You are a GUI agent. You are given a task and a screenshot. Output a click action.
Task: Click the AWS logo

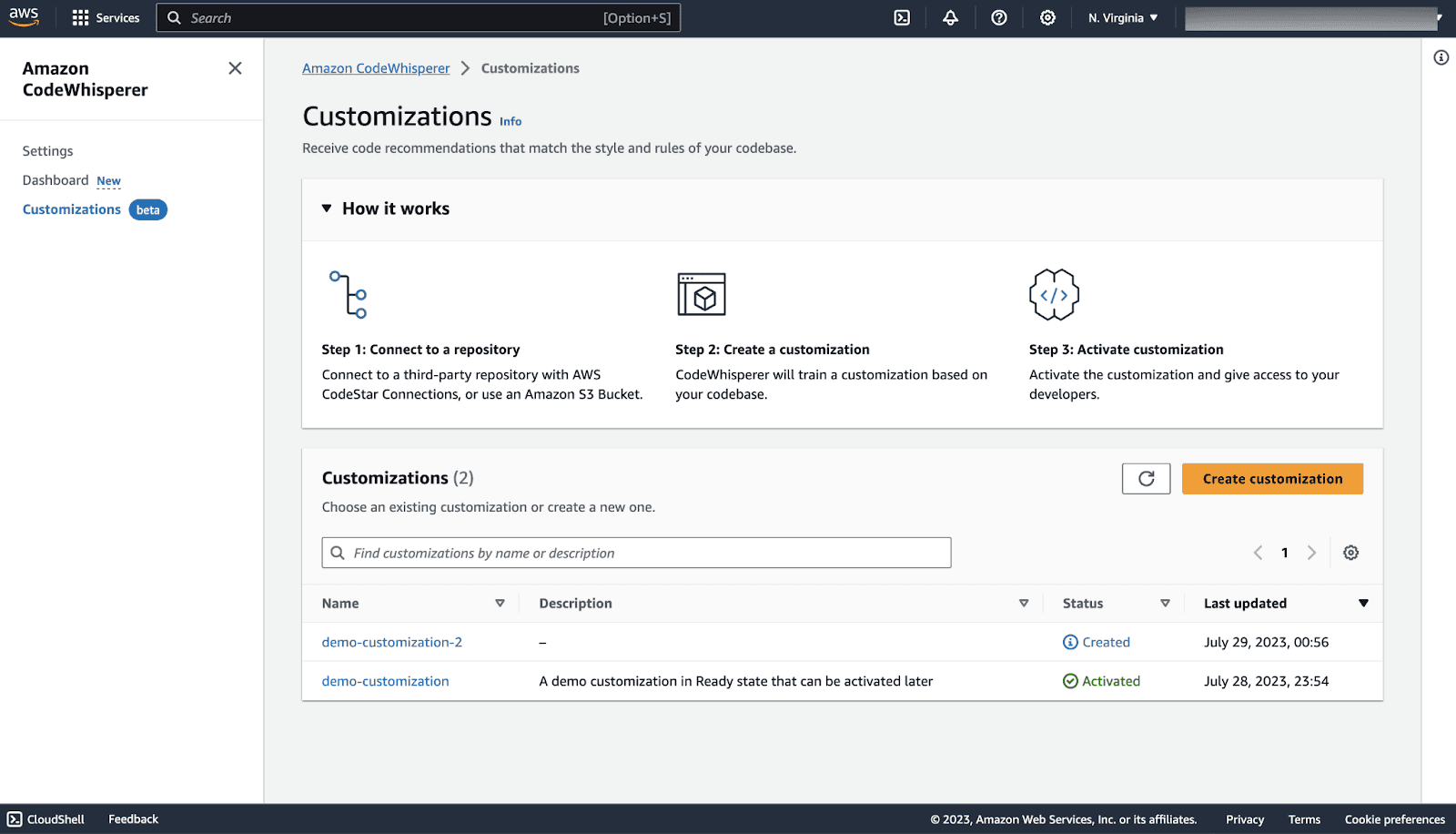tap(25, 17)
